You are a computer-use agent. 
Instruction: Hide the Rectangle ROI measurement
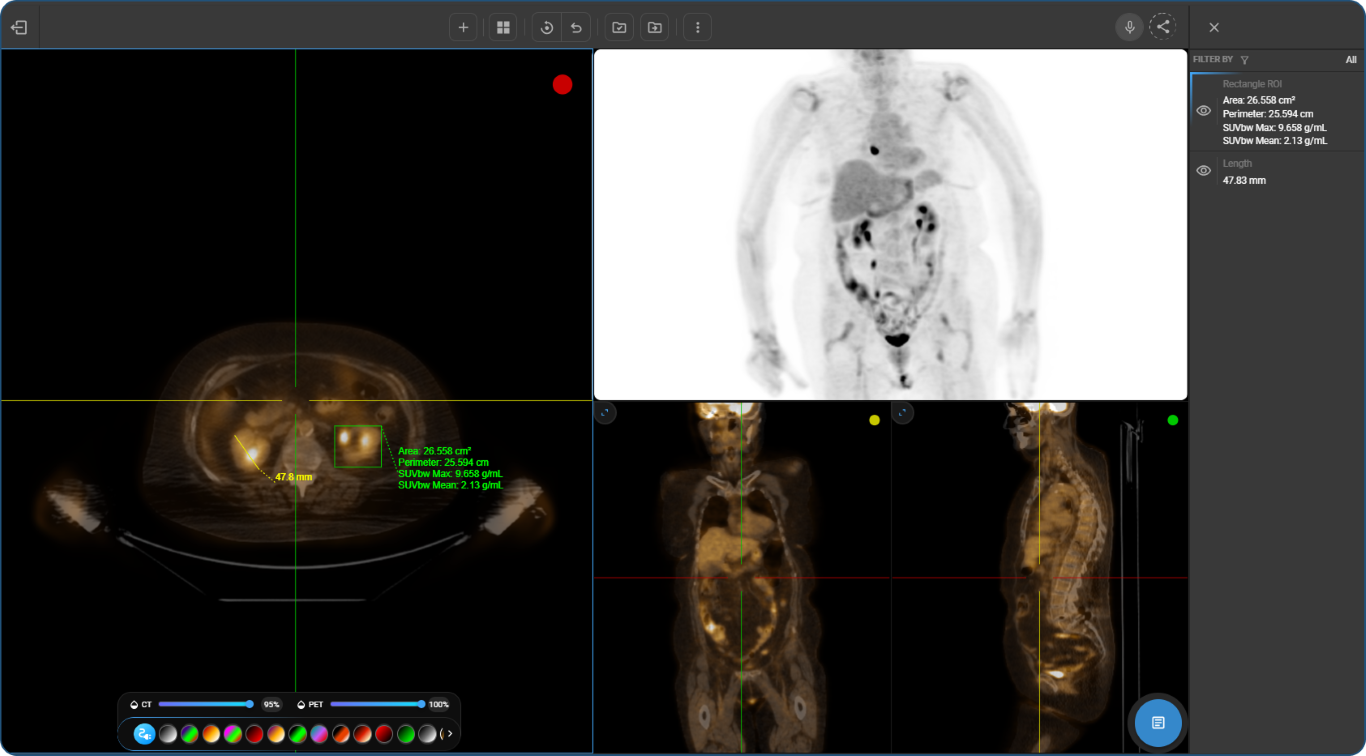click(1204, 111)
